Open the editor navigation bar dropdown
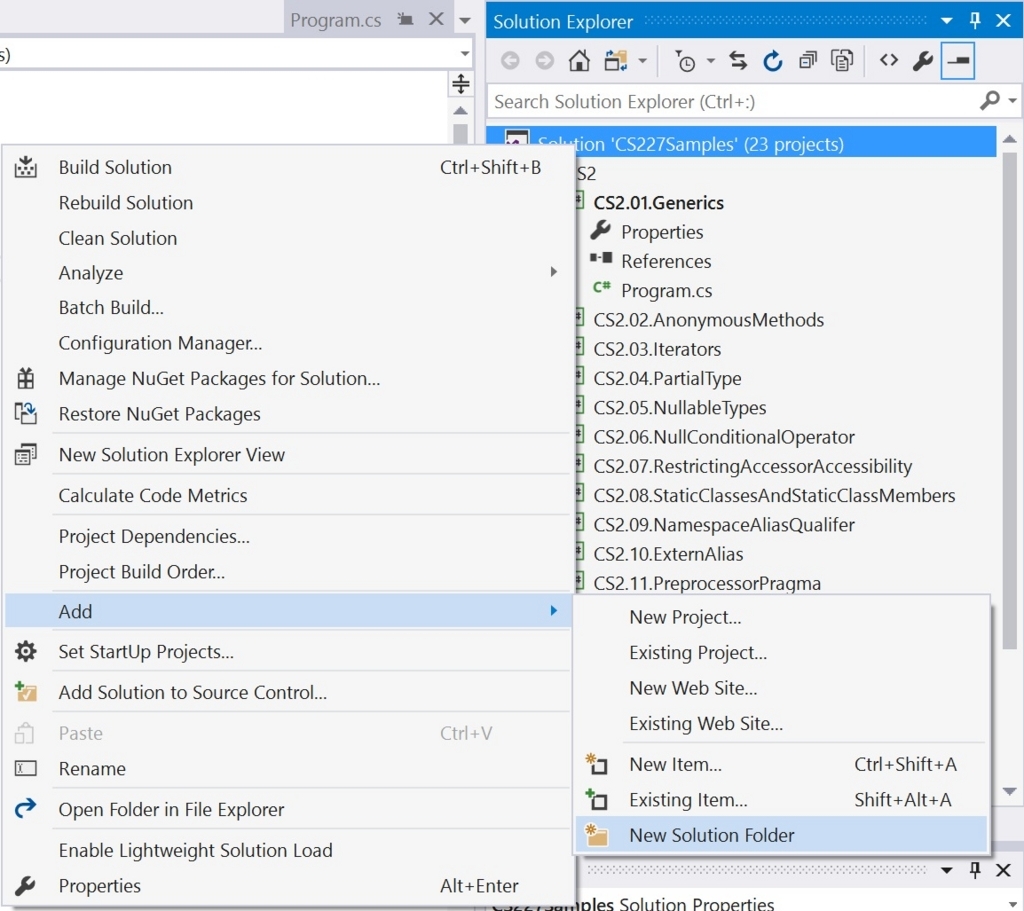The width and height of the screenshot is (1024, 911). tap(465, 54)
